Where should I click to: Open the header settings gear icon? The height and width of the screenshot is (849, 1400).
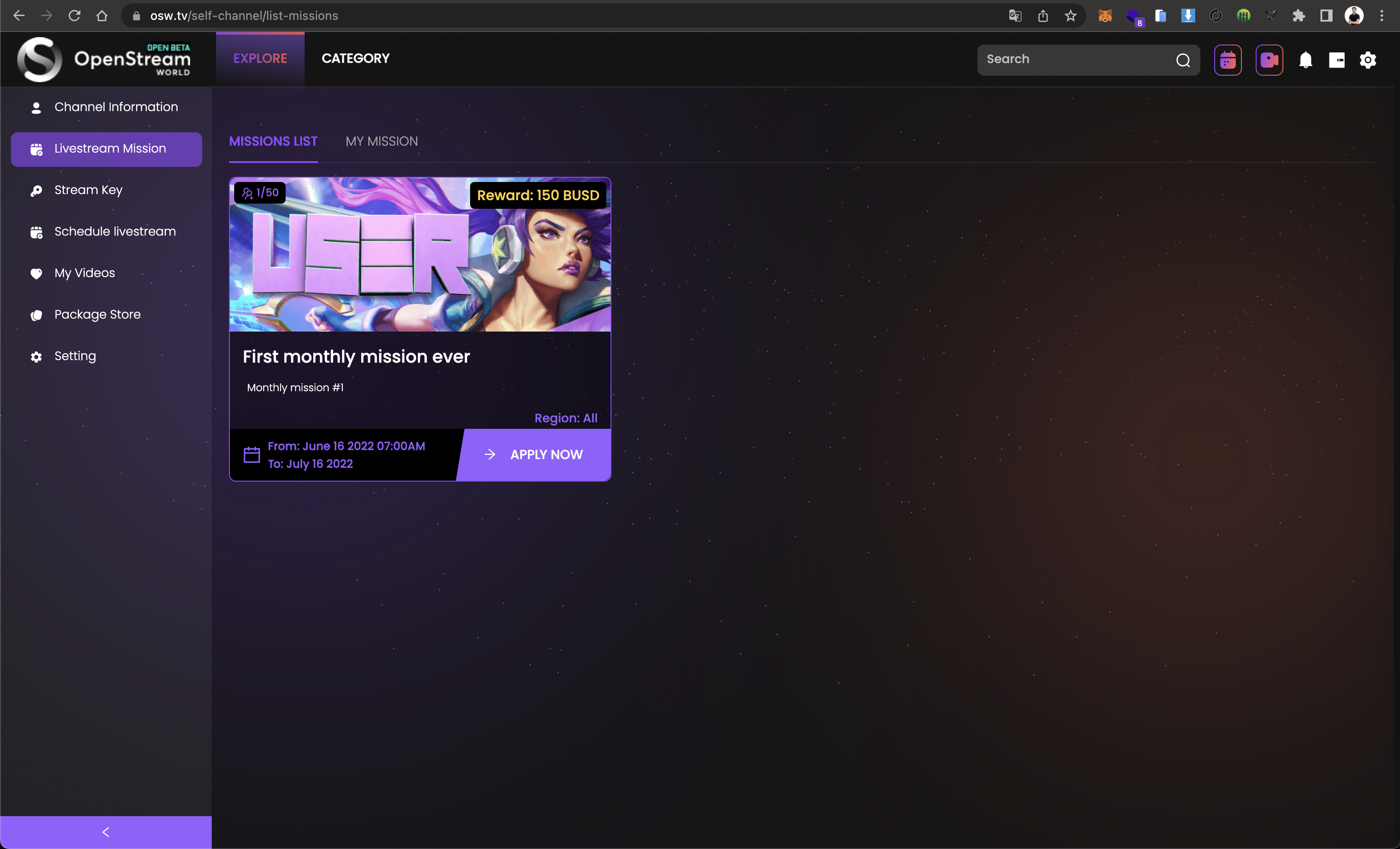coord(1368,60)
